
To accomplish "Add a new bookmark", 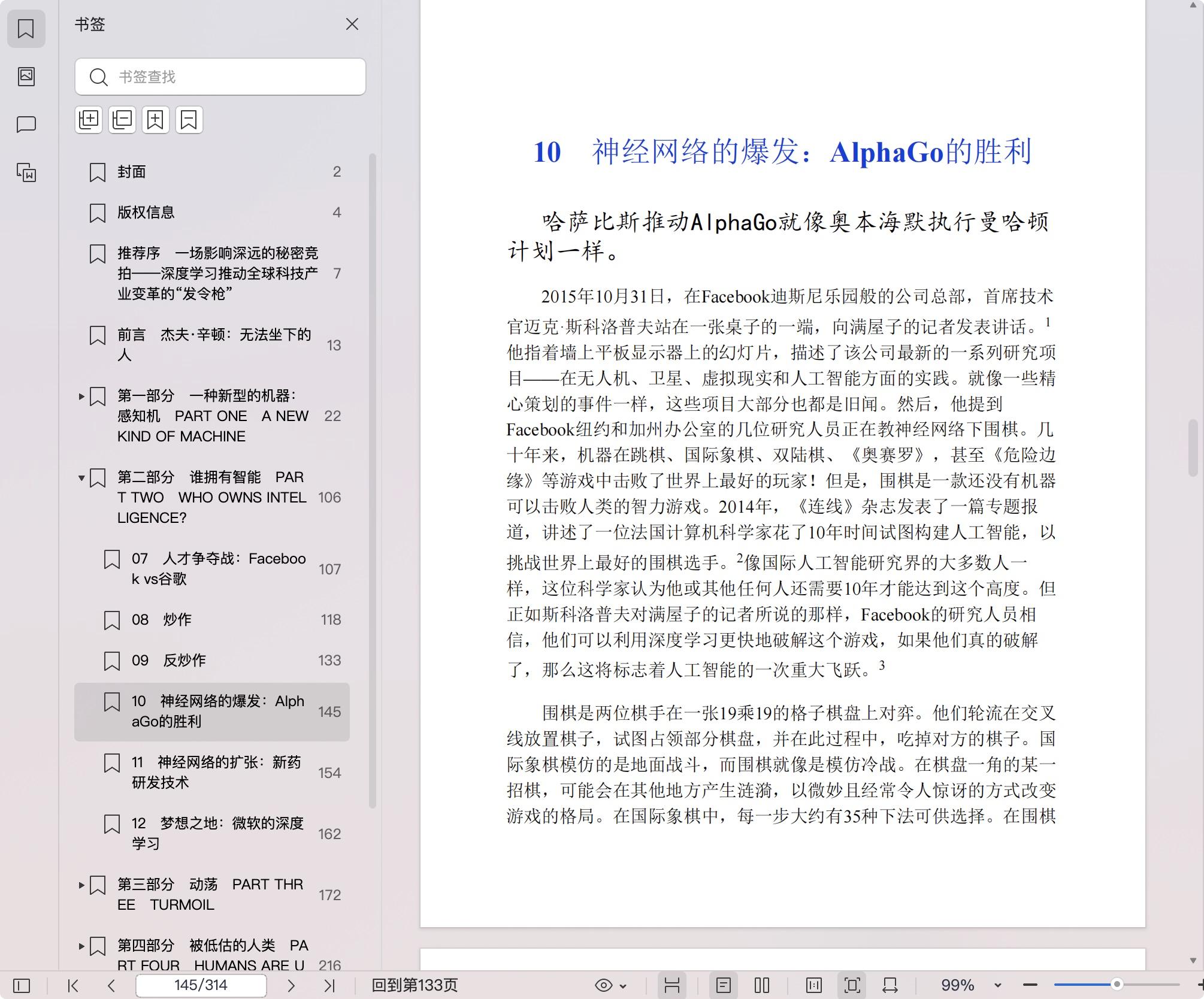I will tap(156, 120).
